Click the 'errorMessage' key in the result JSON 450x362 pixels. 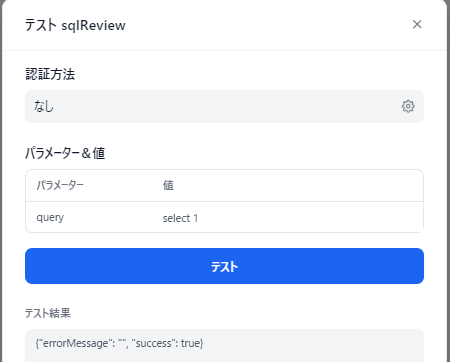(76, 343)
